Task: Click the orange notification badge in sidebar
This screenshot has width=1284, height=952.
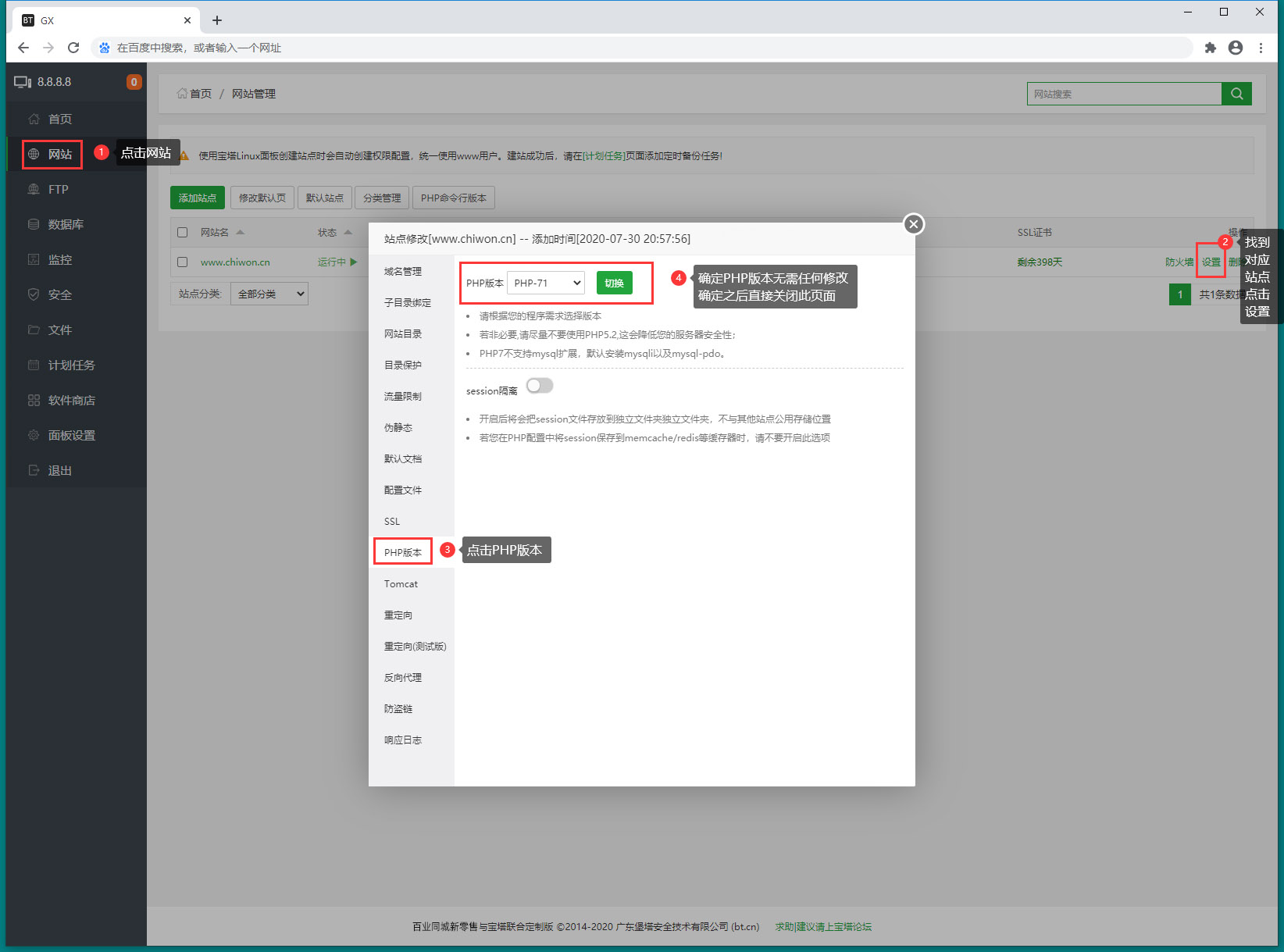Action: coord(134,82)
